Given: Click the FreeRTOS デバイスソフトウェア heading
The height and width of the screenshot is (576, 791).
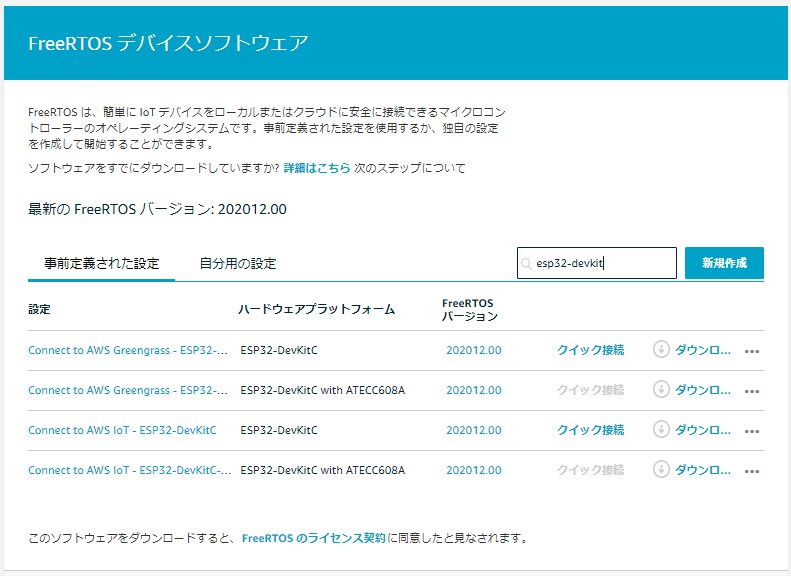Looking at the screenshot, I should click(168, 43).
